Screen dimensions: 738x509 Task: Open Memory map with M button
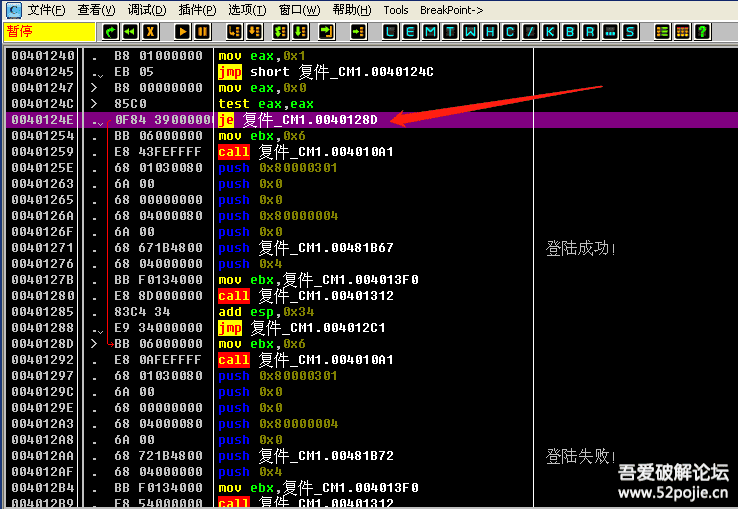[x=431, y=31]
